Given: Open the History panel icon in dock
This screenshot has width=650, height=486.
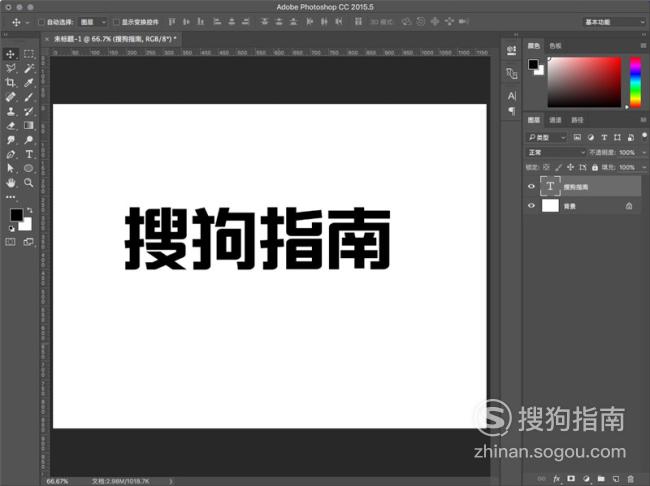Looking at the screenshot, I should tap(512, 50).
